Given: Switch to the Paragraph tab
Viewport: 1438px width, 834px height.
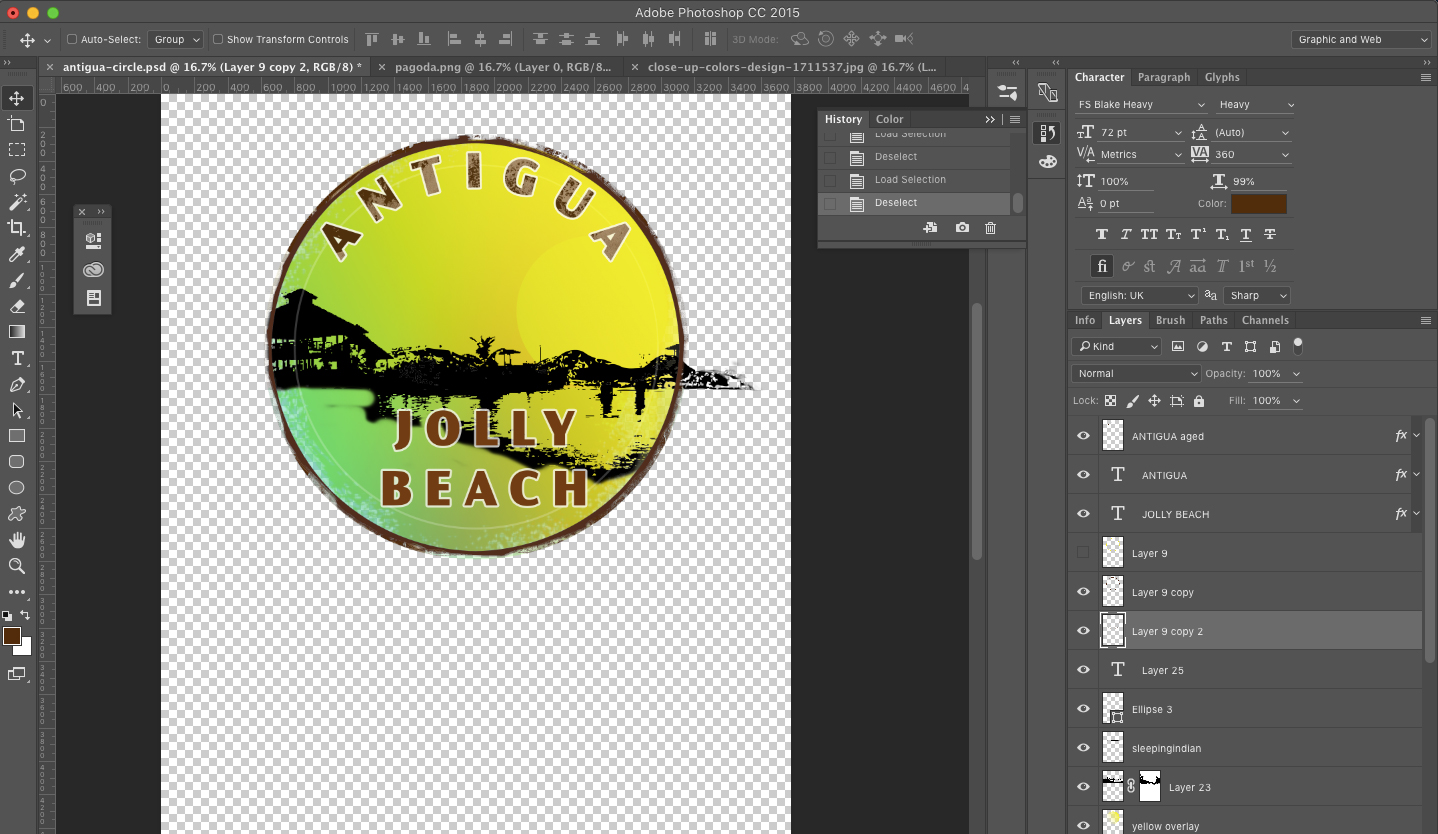Looking at the screenshot, I should point(1164,77).
